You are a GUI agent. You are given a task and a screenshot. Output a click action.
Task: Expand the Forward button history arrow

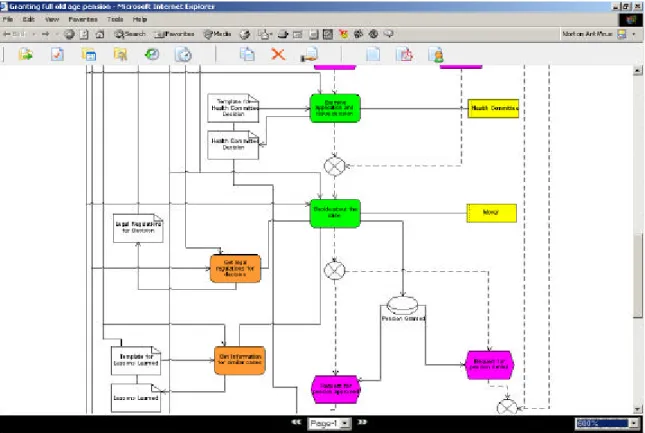point(57,34)
